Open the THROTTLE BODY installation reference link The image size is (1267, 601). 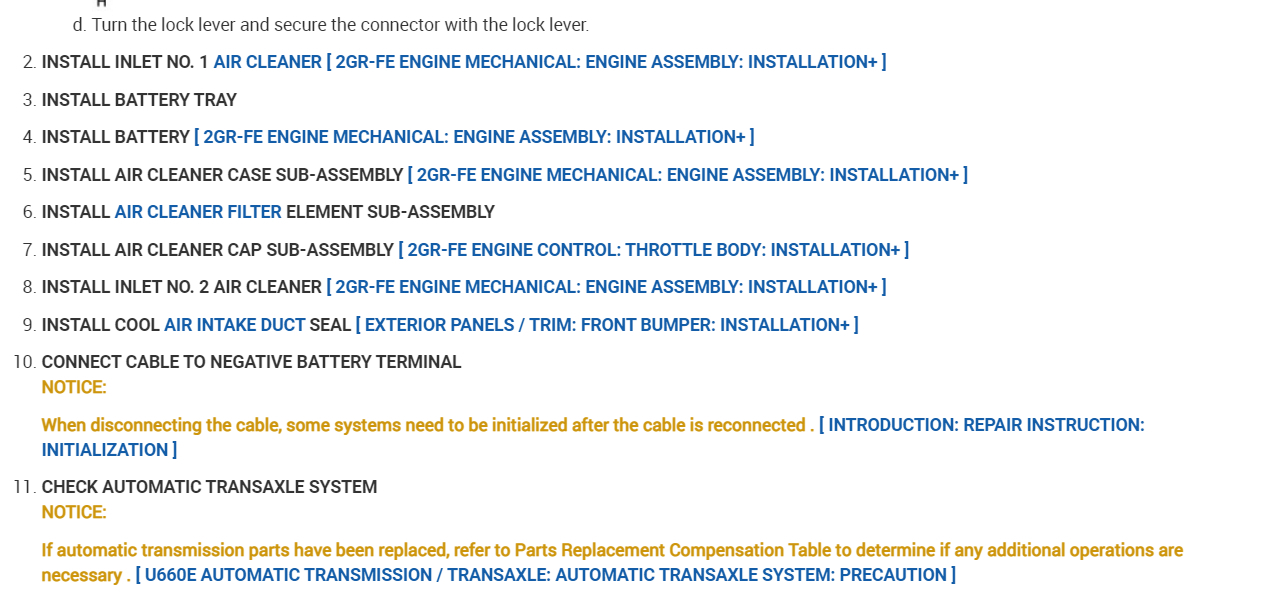[653, 250]
